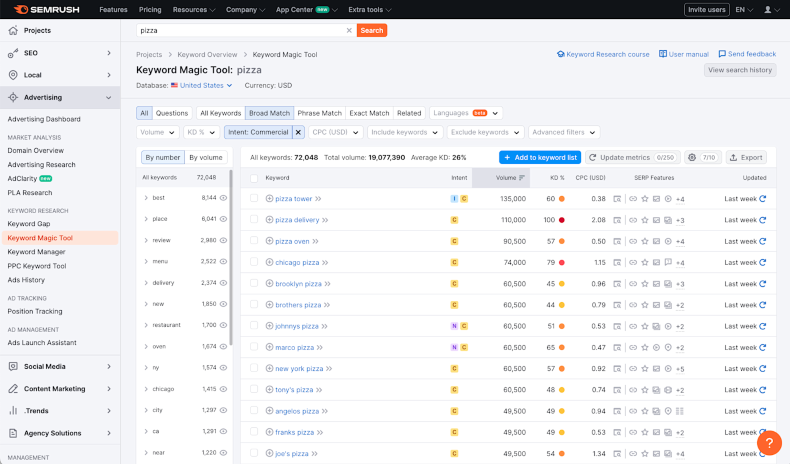The height and width of the screenshot is (464, 790).
Task: Open the KD % filter dropdown
Action: (201, 132)
